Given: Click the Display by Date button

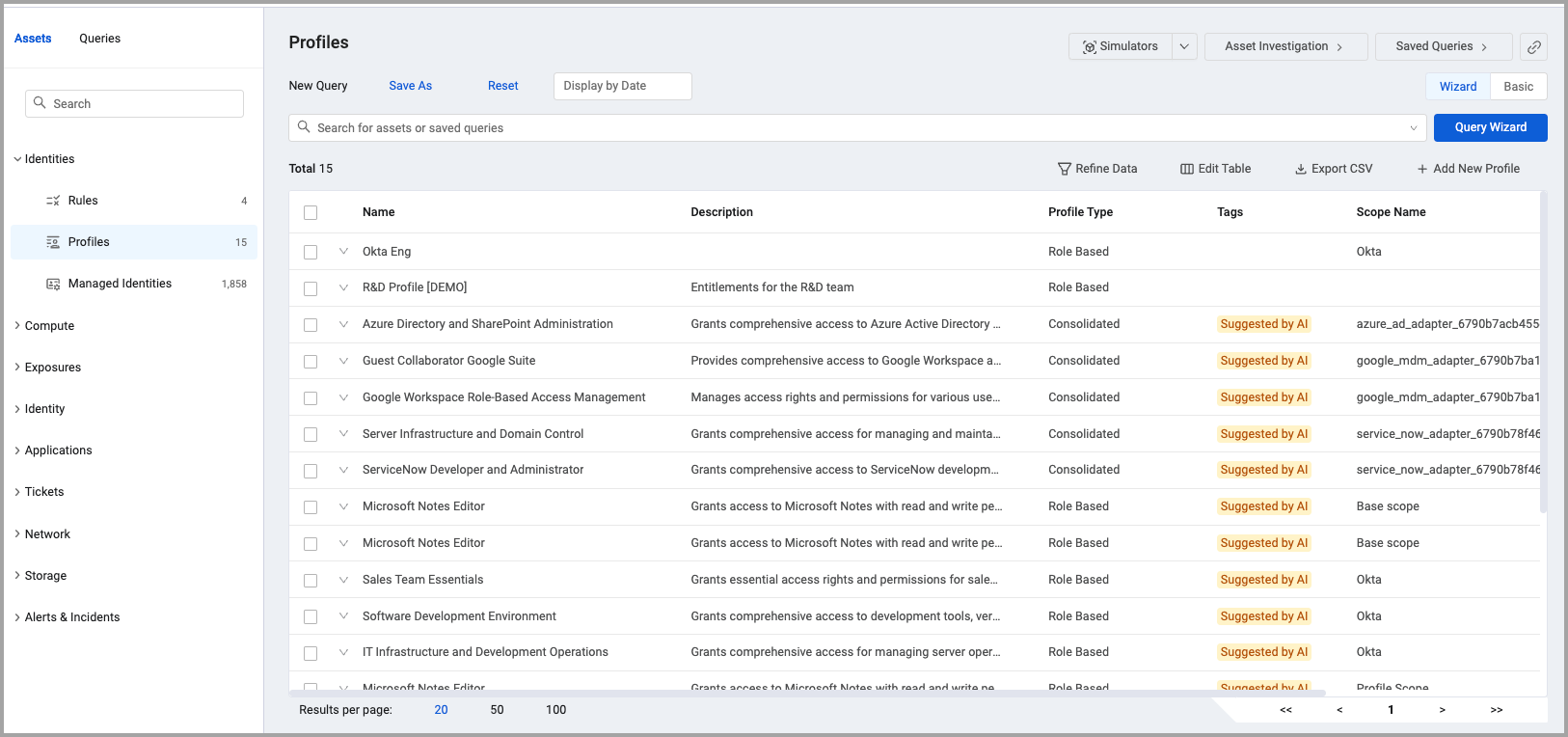Looking at the screenshot, I should 622,86.
